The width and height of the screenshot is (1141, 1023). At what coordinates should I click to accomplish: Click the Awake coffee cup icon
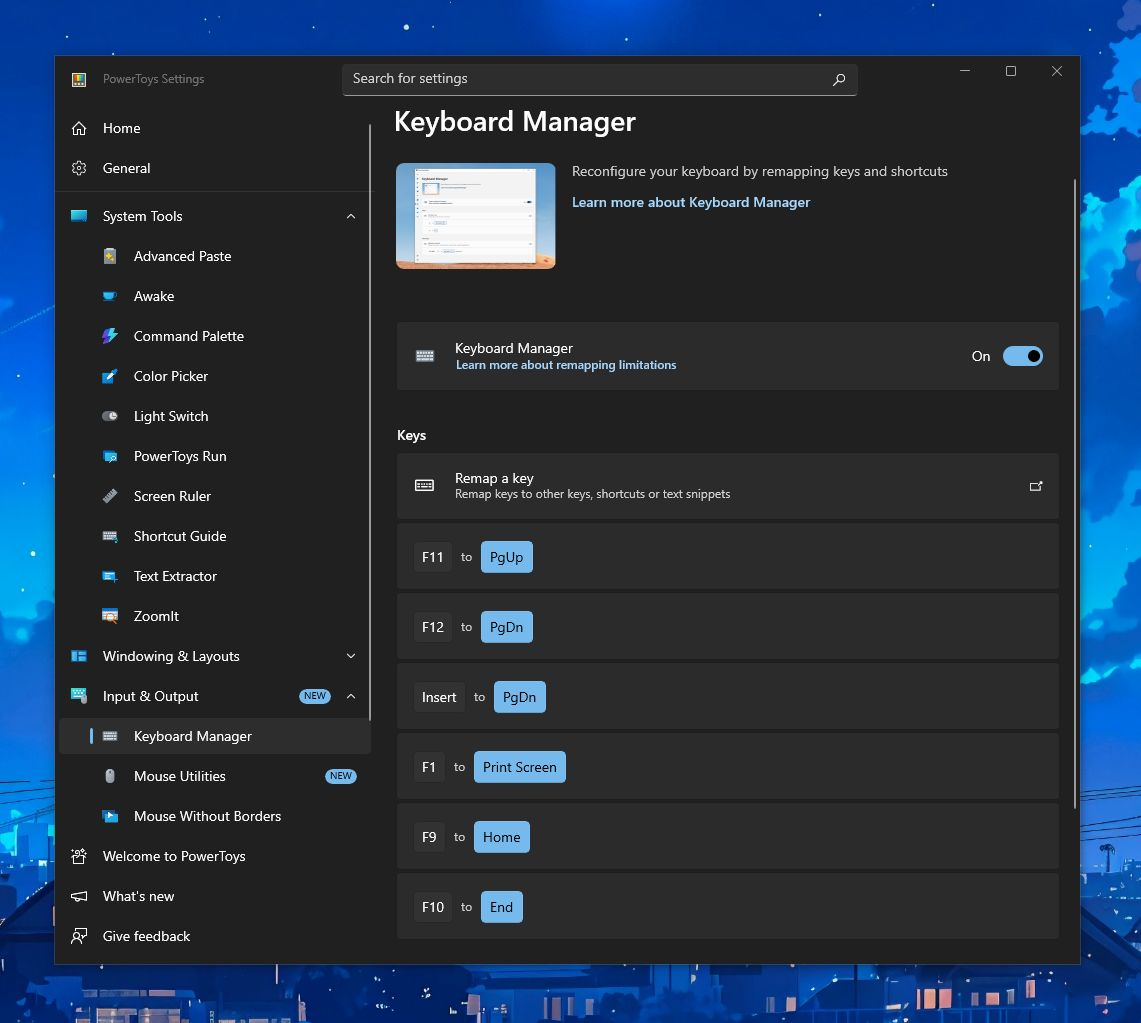[x=110, y=296]
